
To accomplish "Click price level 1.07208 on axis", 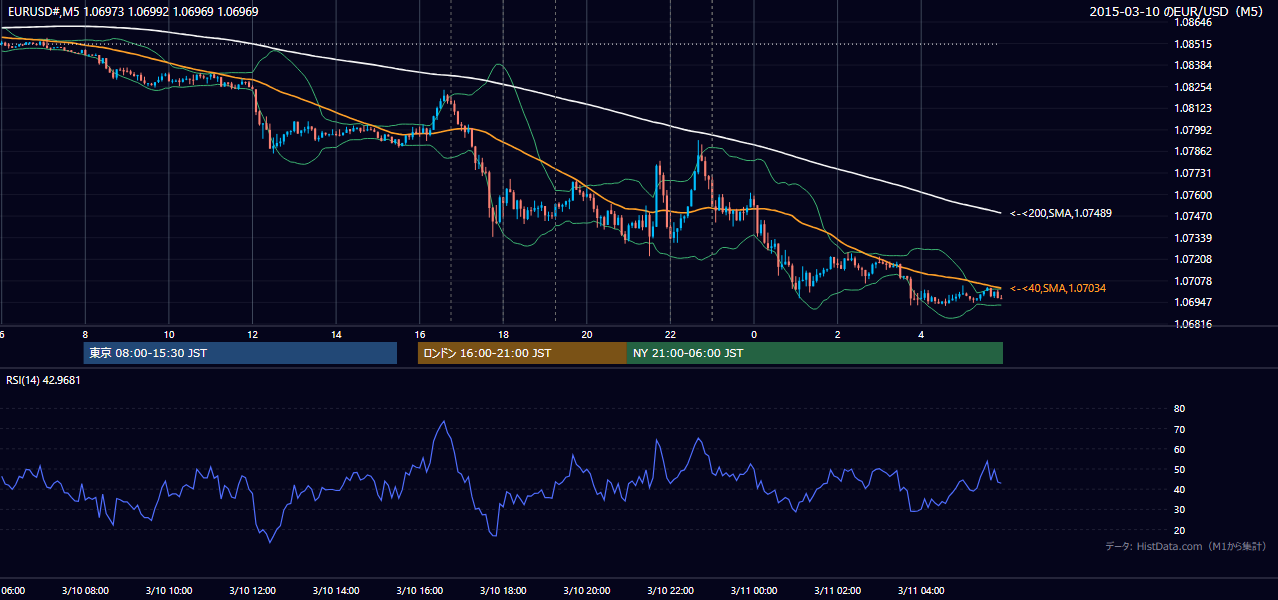I will [1194, 259].
